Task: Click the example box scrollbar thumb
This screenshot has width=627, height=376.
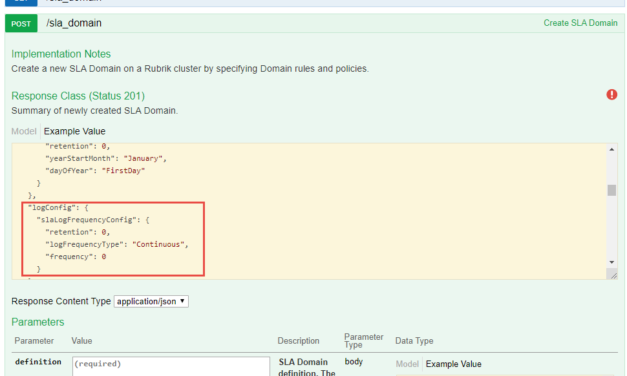Action: coord(611,190)
